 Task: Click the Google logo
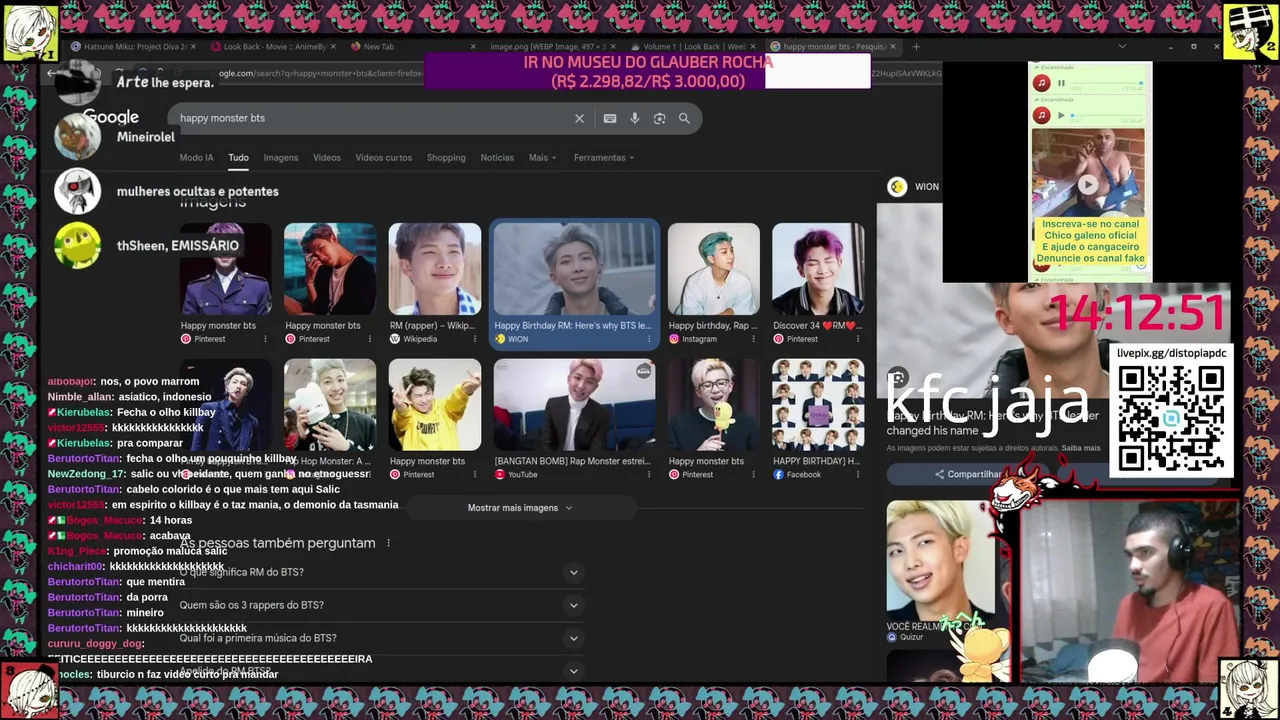tap(111, 118)
